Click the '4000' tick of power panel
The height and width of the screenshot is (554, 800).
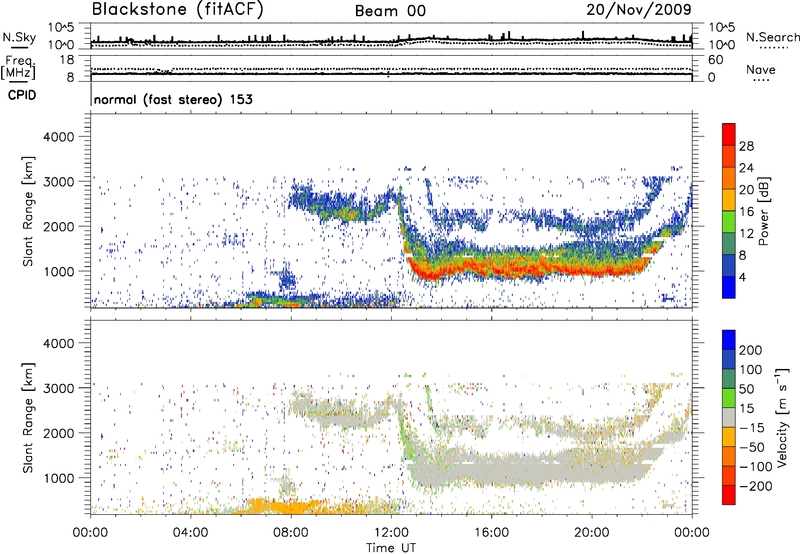click(x=59, y=137)
